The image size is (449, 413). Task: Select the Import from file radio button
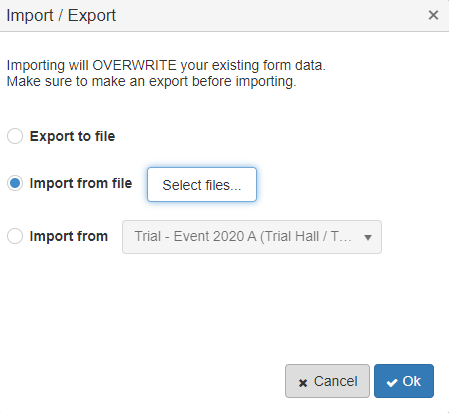tap(15, 183)
